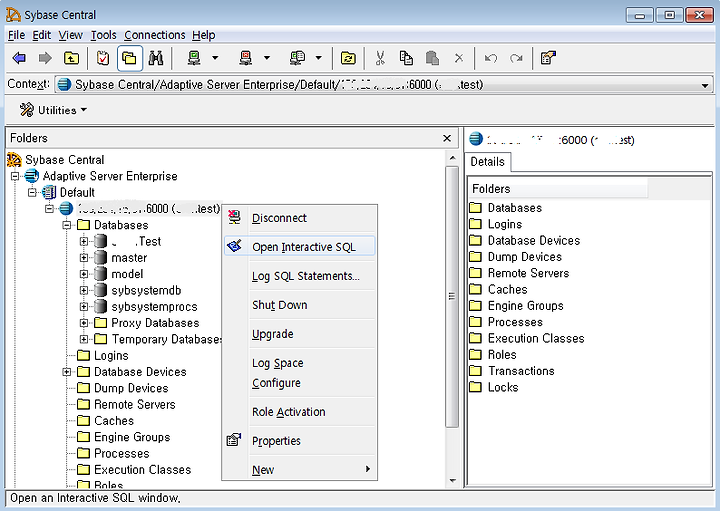Go back with the blue Back arrow
The width and height of the screenshot is (720, 511).
coord(19,58)
